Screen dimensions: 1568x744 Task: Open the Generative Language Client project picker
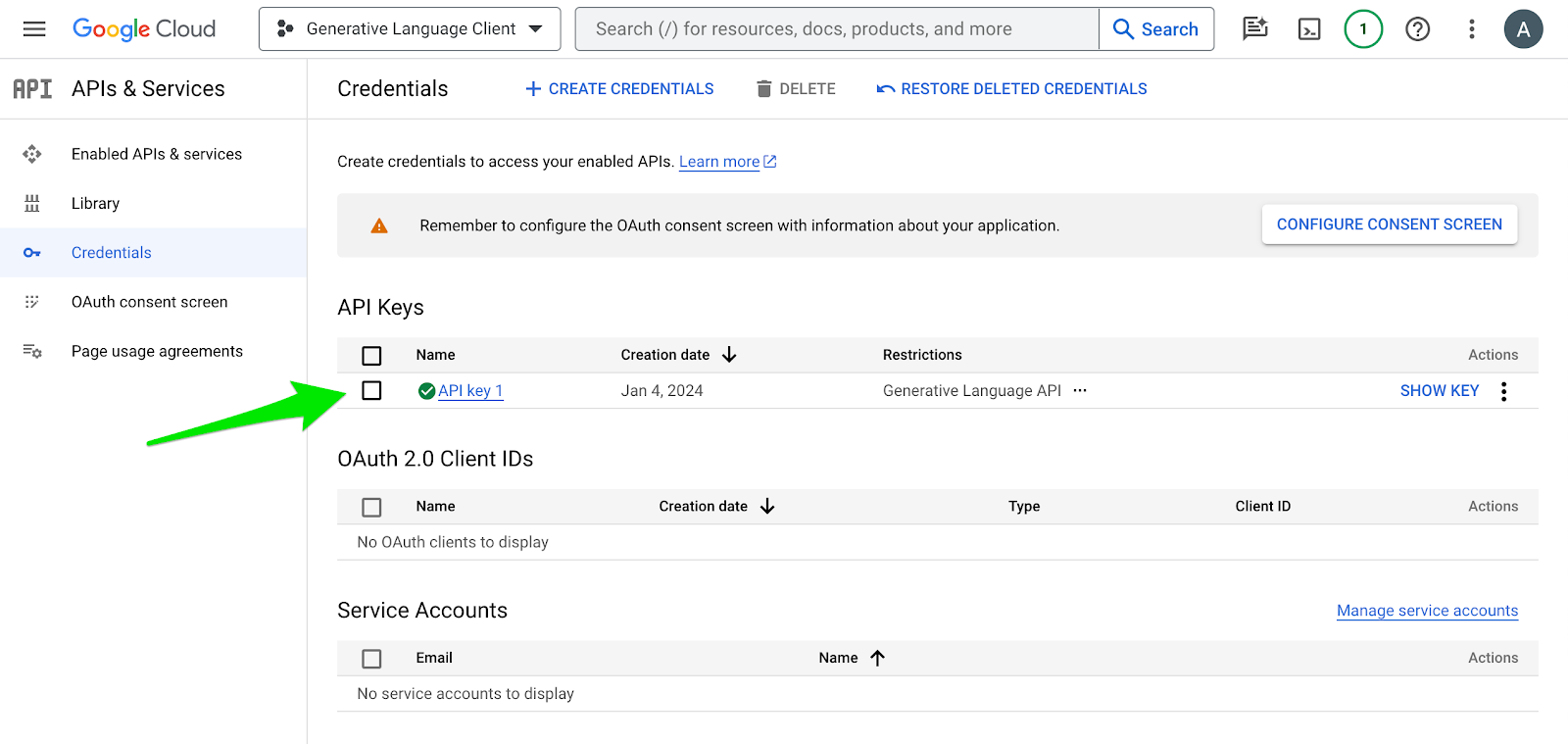click(410, 29)
